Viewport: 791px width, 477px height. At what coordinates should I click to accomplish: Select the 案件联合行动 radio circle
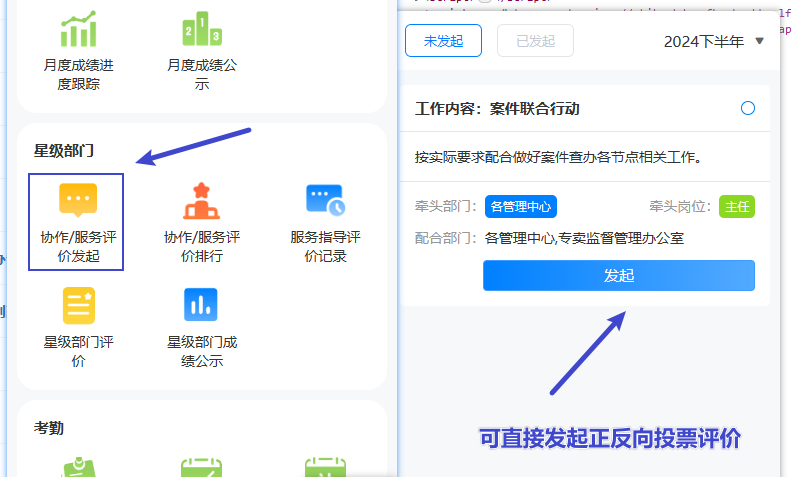click(748, 108)
